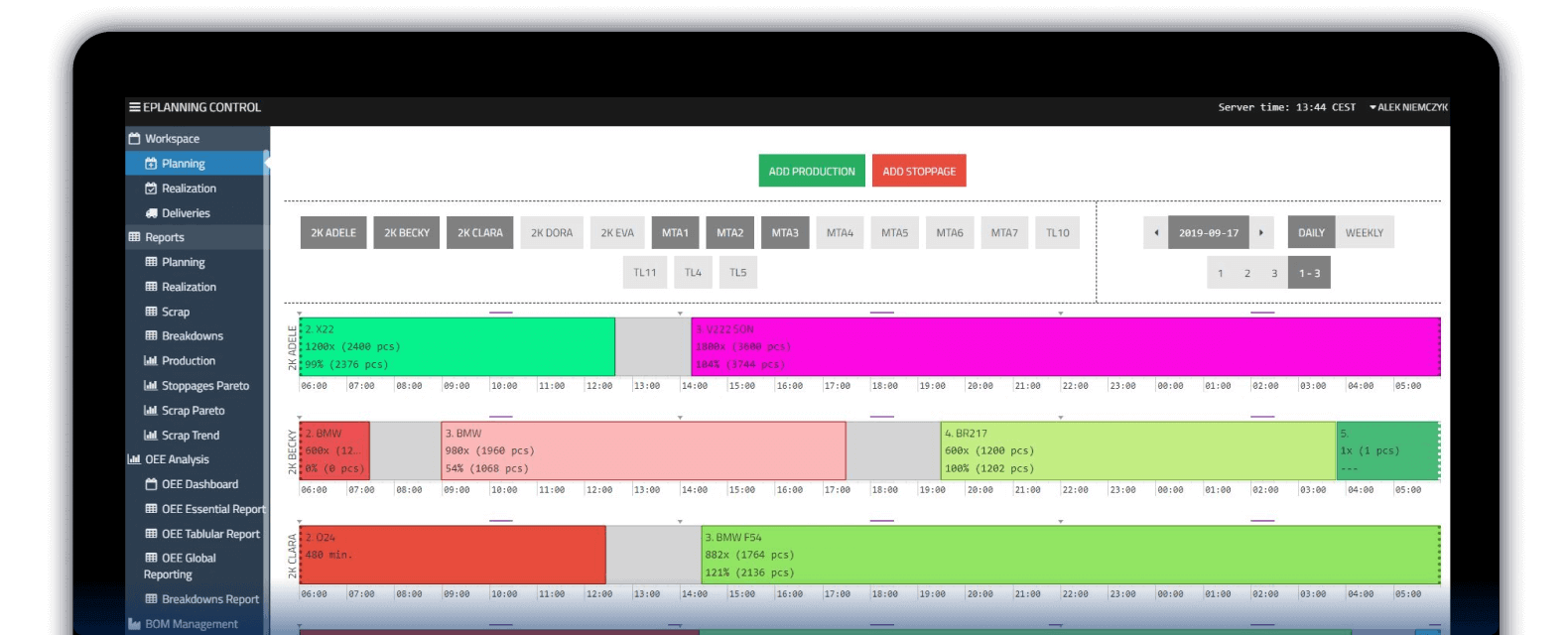Toggle the 2K BECKY machine filter
The height and width of the screenshot is (635, 1568).
407,233
